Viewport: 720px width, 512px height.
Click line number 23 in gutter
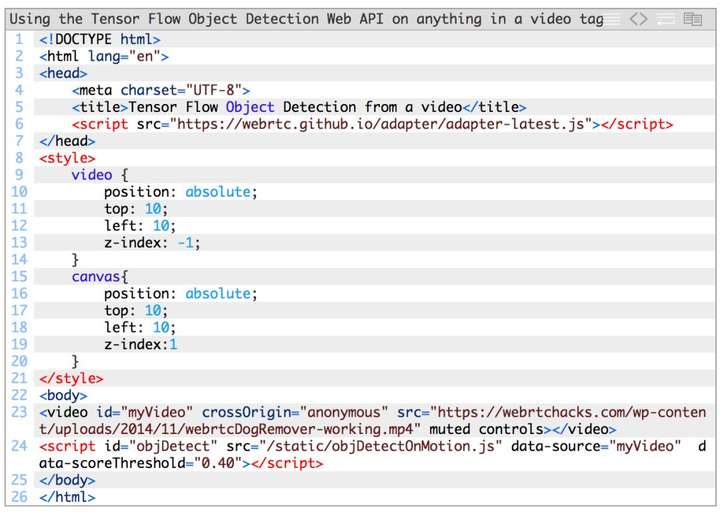[x=19, y=412]
